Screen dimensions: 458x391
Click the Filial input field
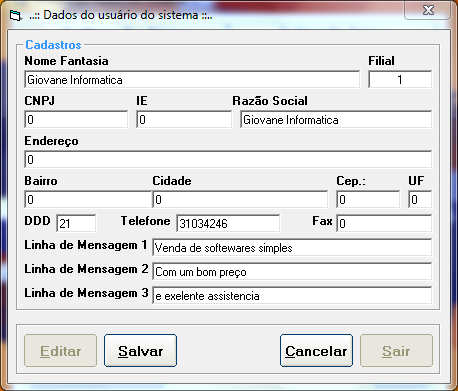[x=400, y=80]
